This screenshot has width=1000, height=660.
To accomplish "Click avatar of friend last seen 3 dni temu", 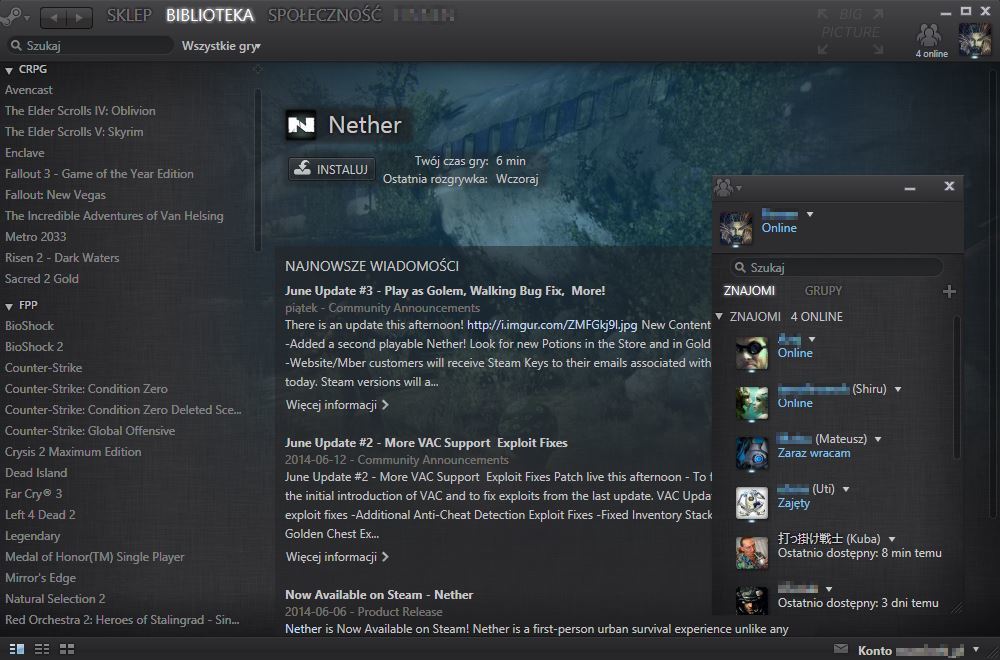I will point(752,601).
